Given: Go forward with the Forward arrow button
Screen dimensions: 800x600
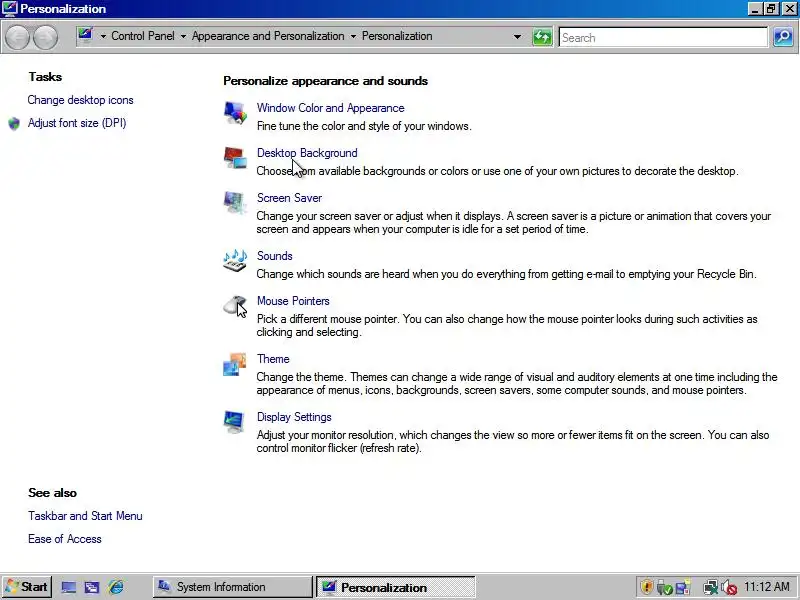Looking at the screenshot, I should [45, 37].
